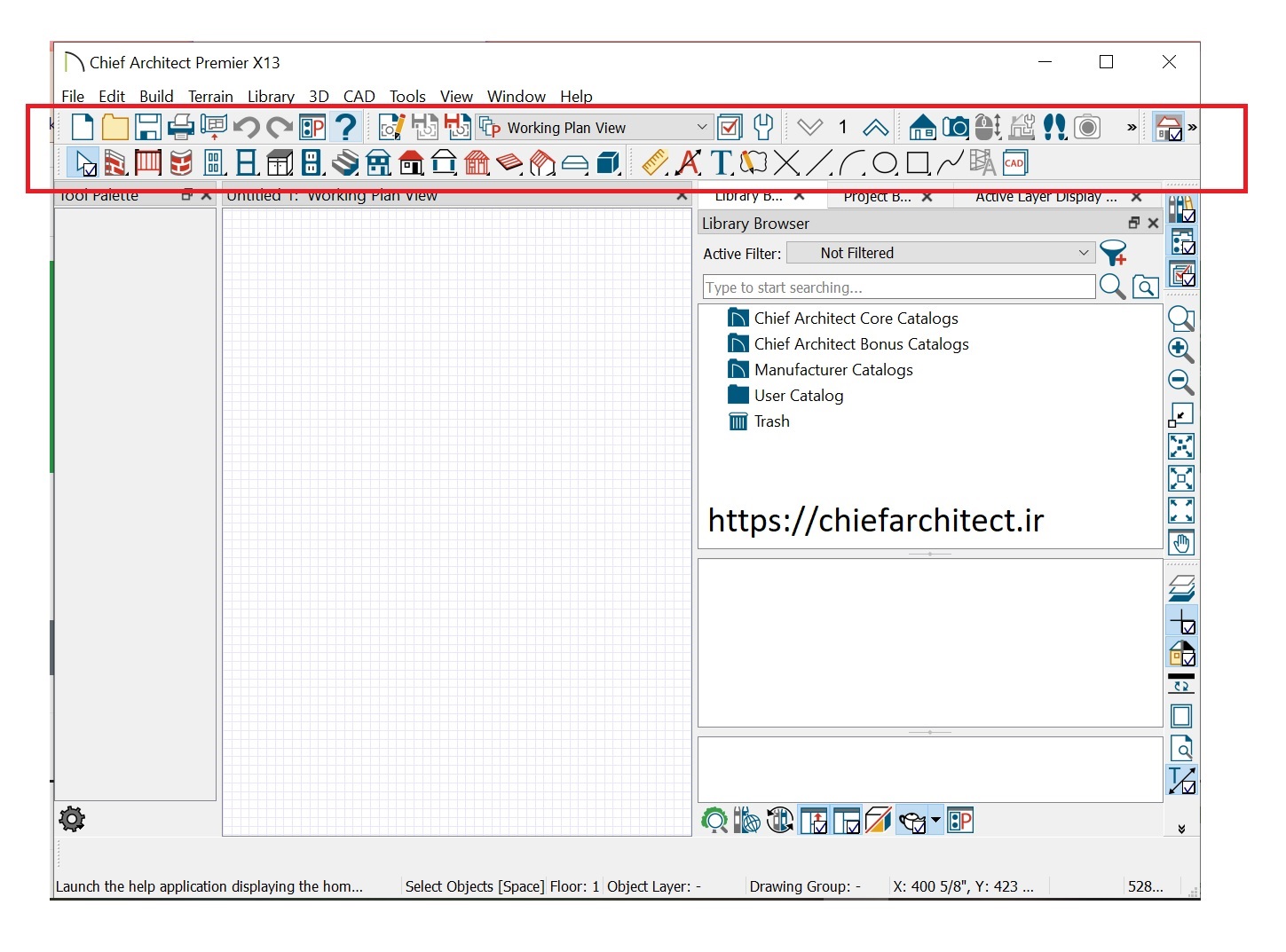Image resolution: width=1286 pixels, height=952 pixels.
Task: Expand the hidden toolbar buttons chevron
Action: (x=1132, y=128)
